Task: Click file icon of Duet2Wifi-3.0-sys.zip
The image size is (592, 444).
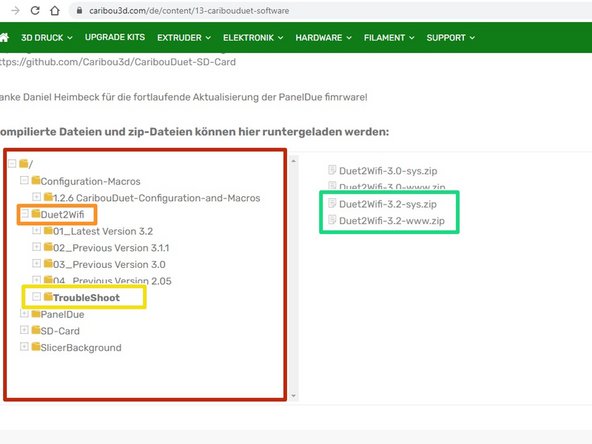Action: click(x=332, y=170)
